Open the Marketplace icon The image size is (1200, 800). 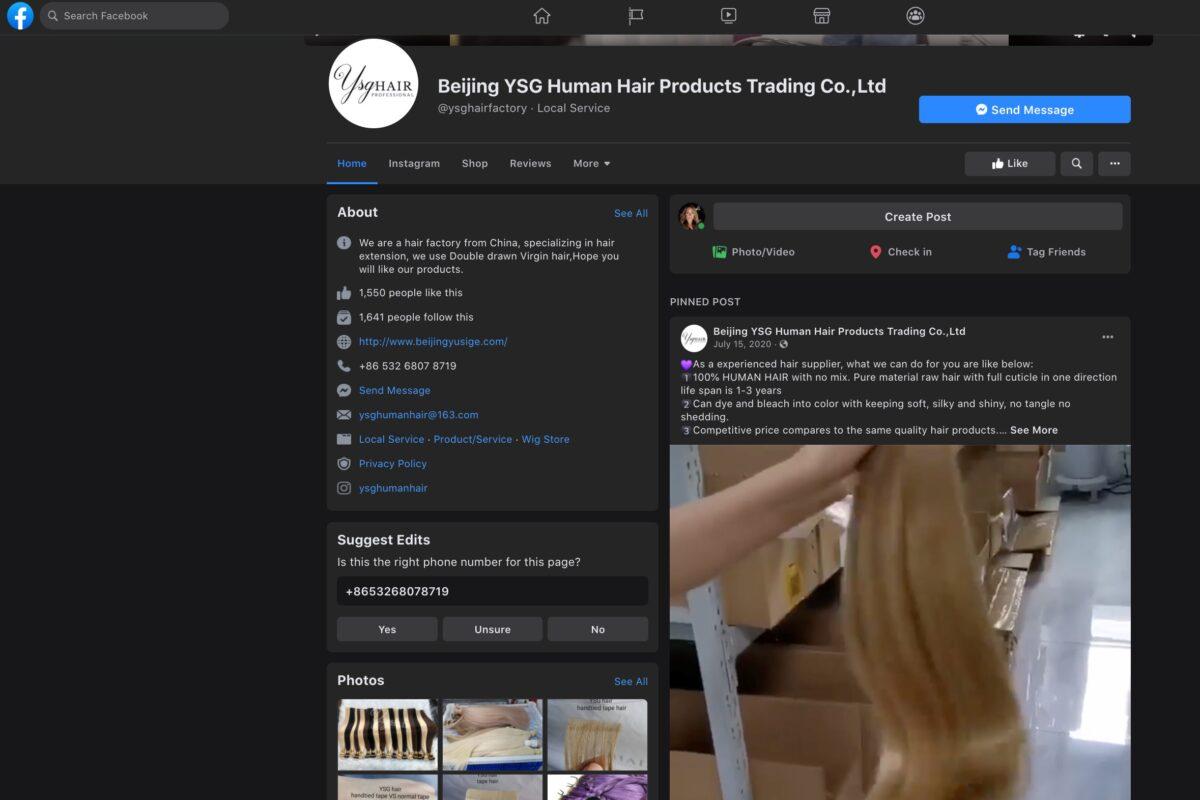pyautogui.click(x=821, y=16)
